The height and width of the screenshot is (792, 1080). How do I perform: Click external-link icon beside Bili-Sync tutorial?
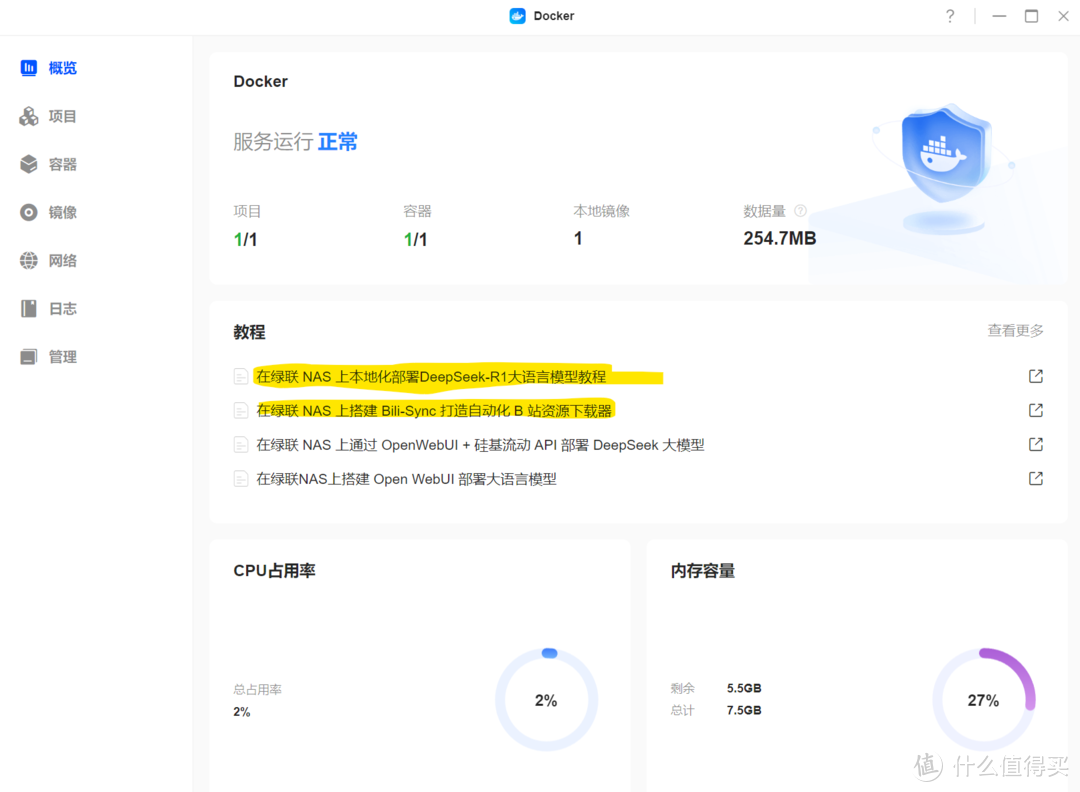pyautogui.click(x=1035, y=409)
